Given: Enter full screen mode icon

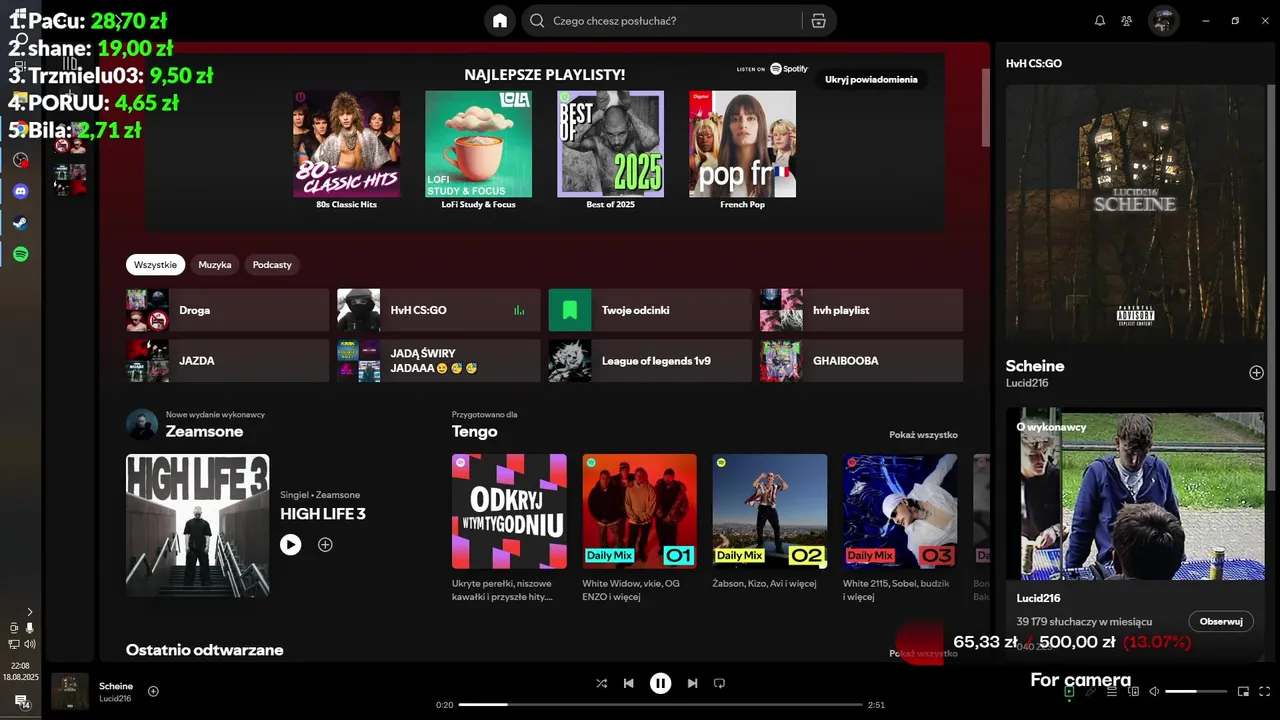Looking at the screenshot, I should click(1265, 691).
